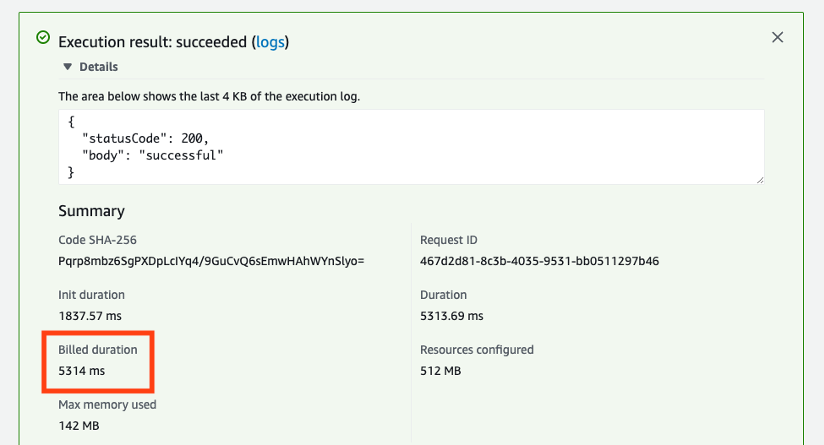824x445 pixels.
Task: Collapse the Details disclosure triangle
Action: (x=68, y=67)
